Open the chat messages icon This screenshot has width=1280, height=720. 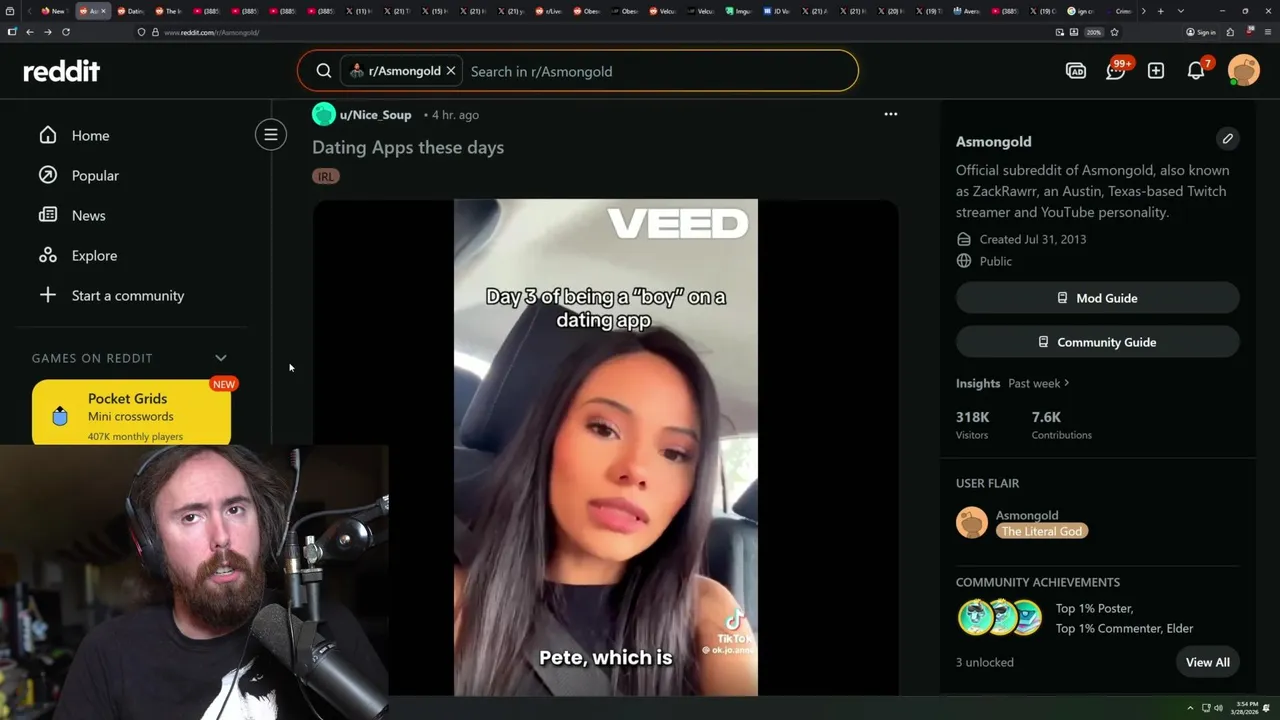1116,71
